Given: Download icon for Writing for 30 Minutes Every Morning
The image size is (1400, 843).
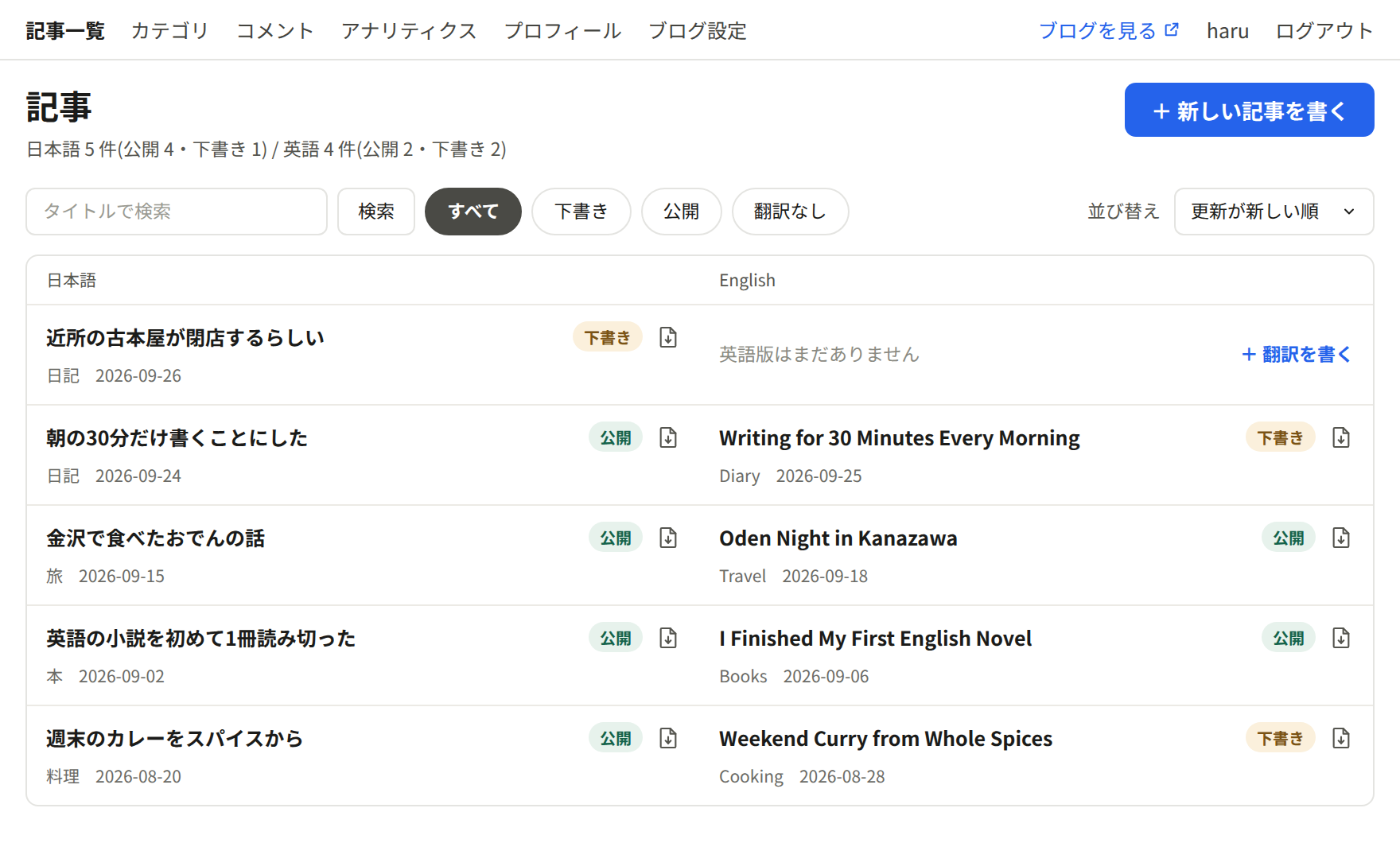Looking at the screenshot, I should click(x=1341, y=437).
